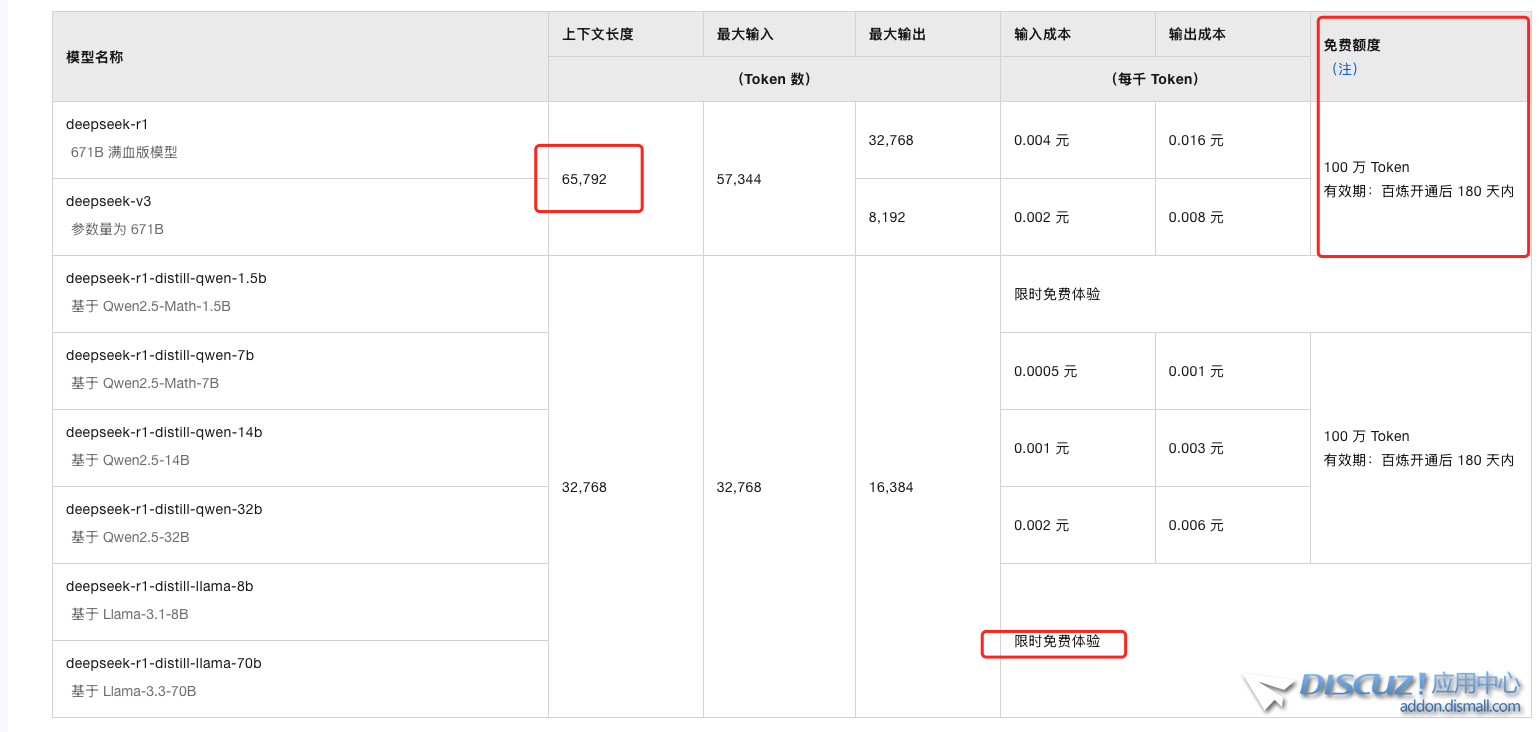Select the 0.016 元 output cost cell
This screenshot has width=1539, height=732.
point(1196,141)
